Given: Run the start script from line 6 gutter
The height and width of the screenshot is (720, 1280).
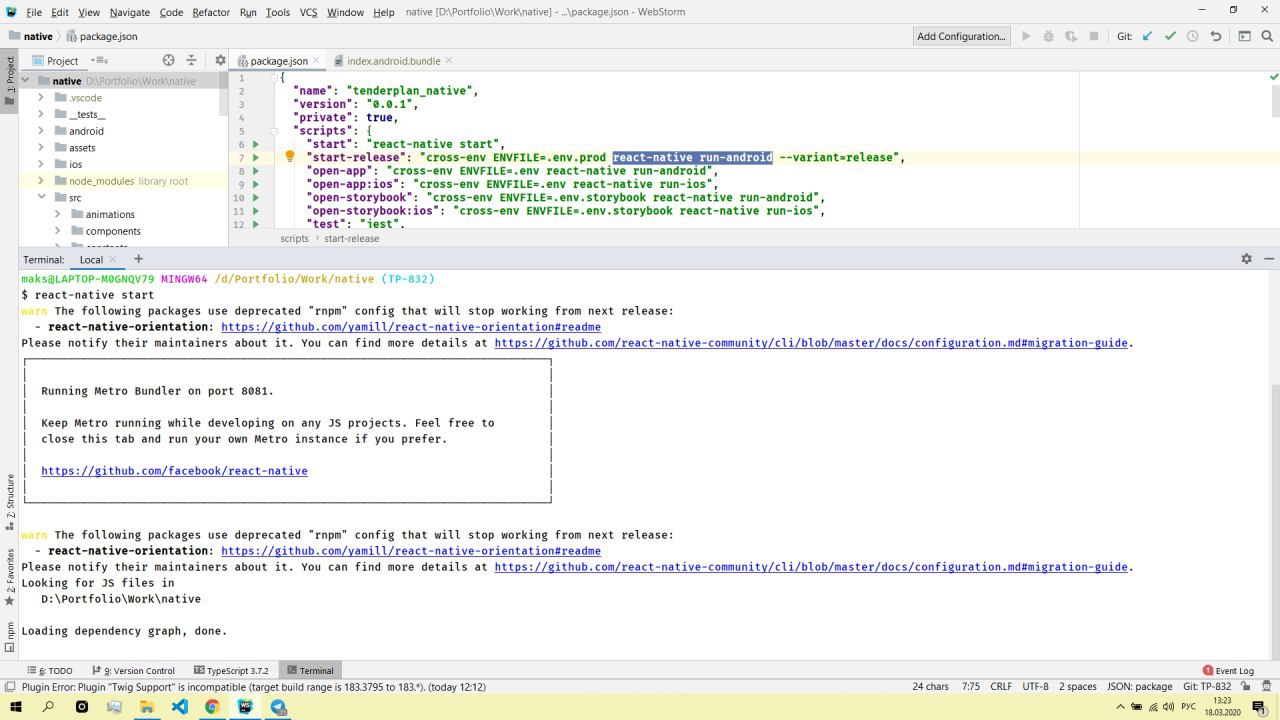Looking at the screenshot, I should point(256,144).
